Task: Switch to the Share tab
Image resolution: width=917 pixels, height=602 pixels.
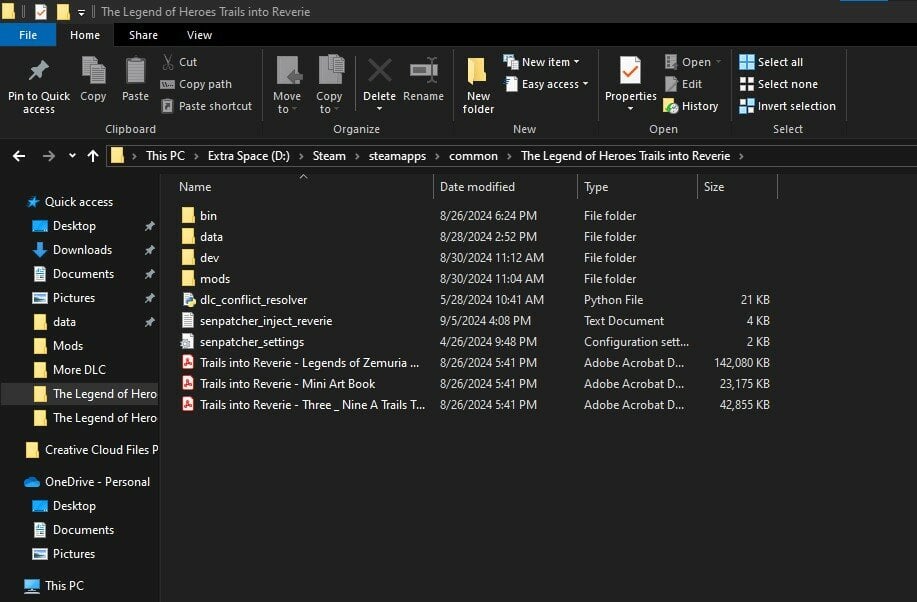Action: [143, 35]
